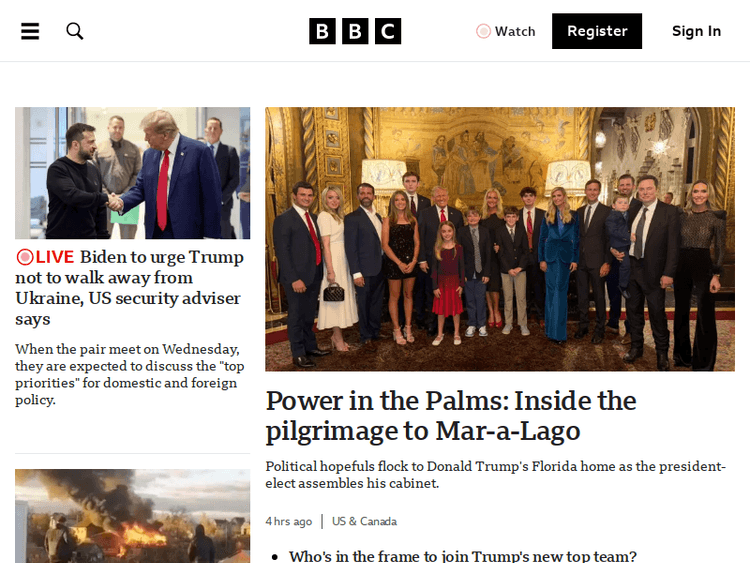This screenshot has width=750, height=563.
Task: Click Sign In
Action: coord(696,31)
